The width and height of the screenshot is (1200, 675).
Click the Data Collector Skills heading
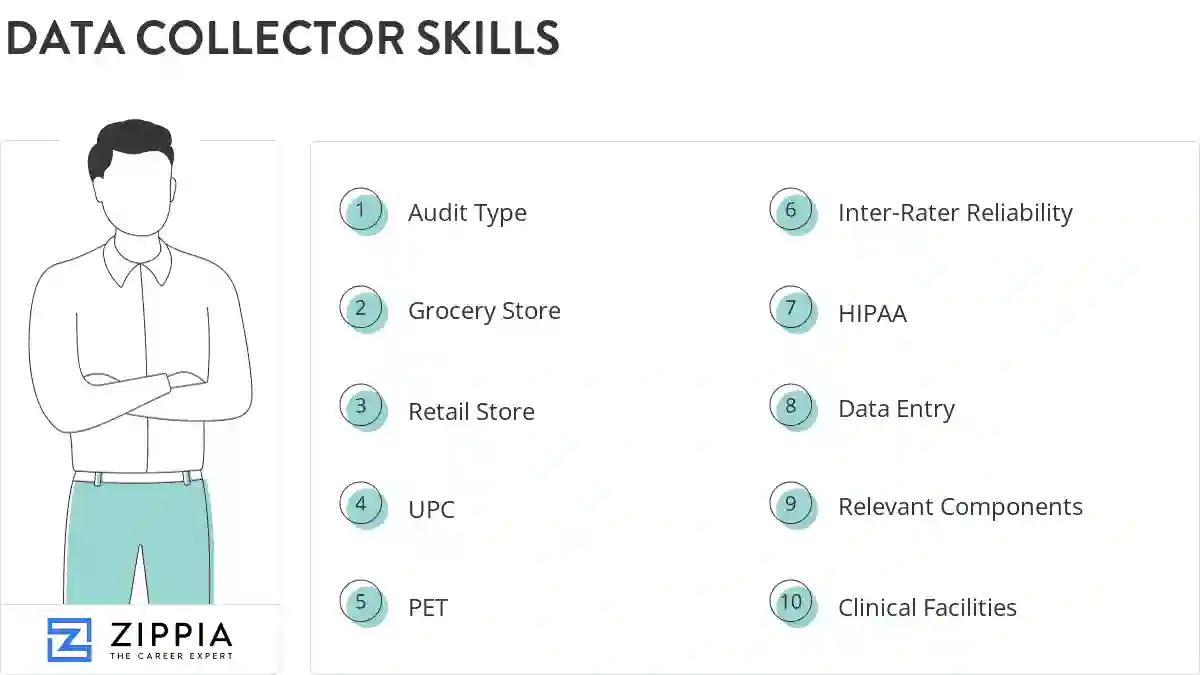pos(282,38)
